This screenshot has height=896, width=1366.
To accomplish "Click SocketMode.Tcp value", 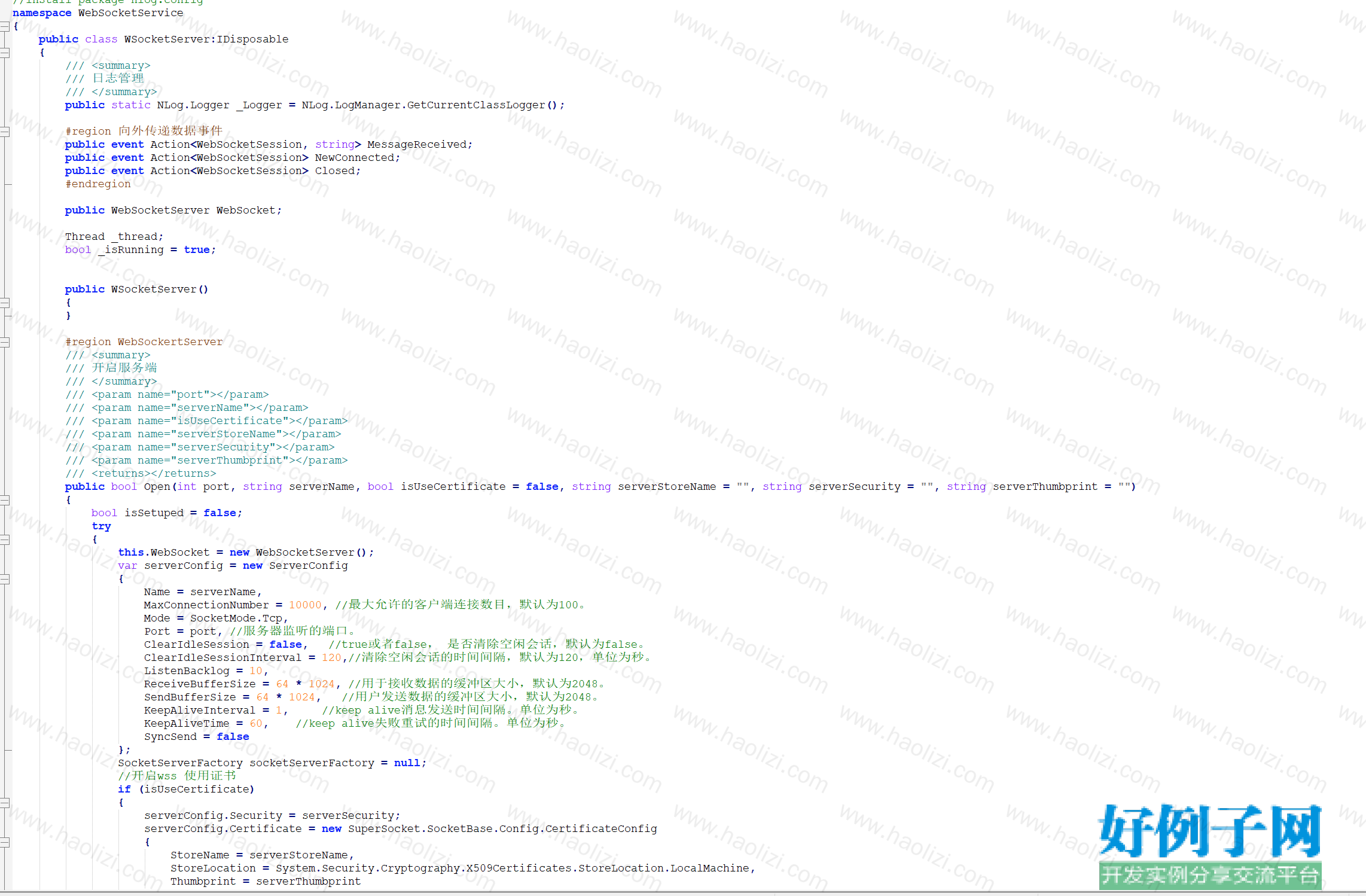I will click(x=236, y=618).
